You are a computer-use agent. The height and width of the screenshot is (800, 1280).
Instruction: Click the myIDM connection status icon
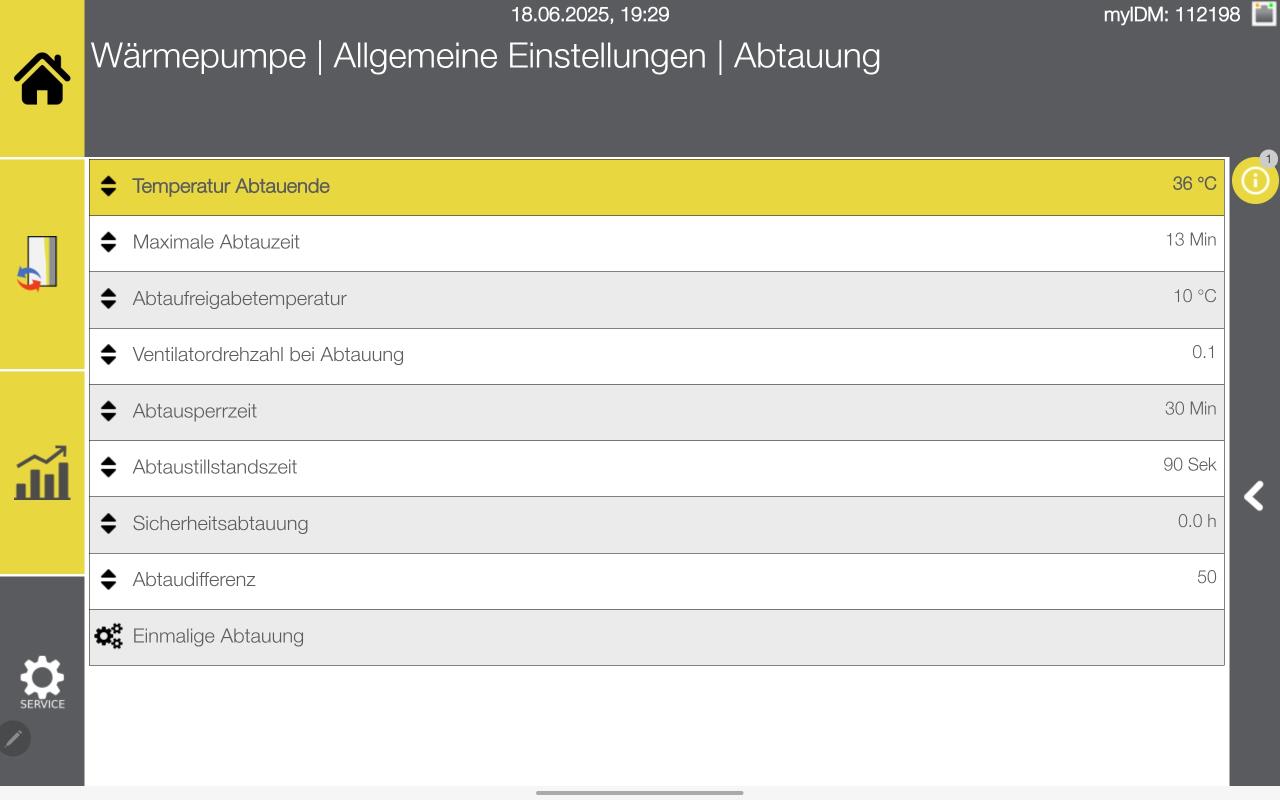[x=1263, y=14]
